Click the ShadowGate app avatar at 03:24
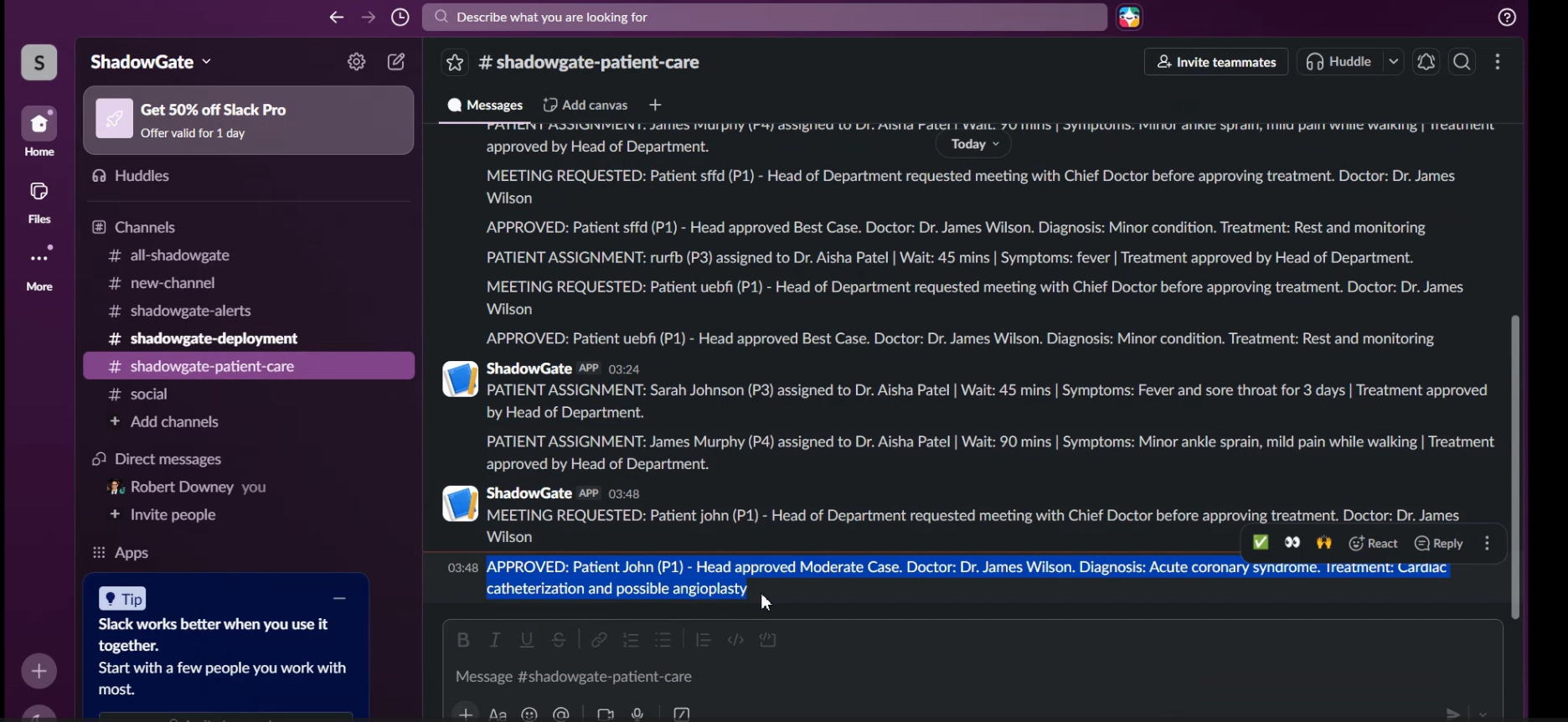Image resolution: width=1568 pixels, height=722 pixels. coord(460,379)
